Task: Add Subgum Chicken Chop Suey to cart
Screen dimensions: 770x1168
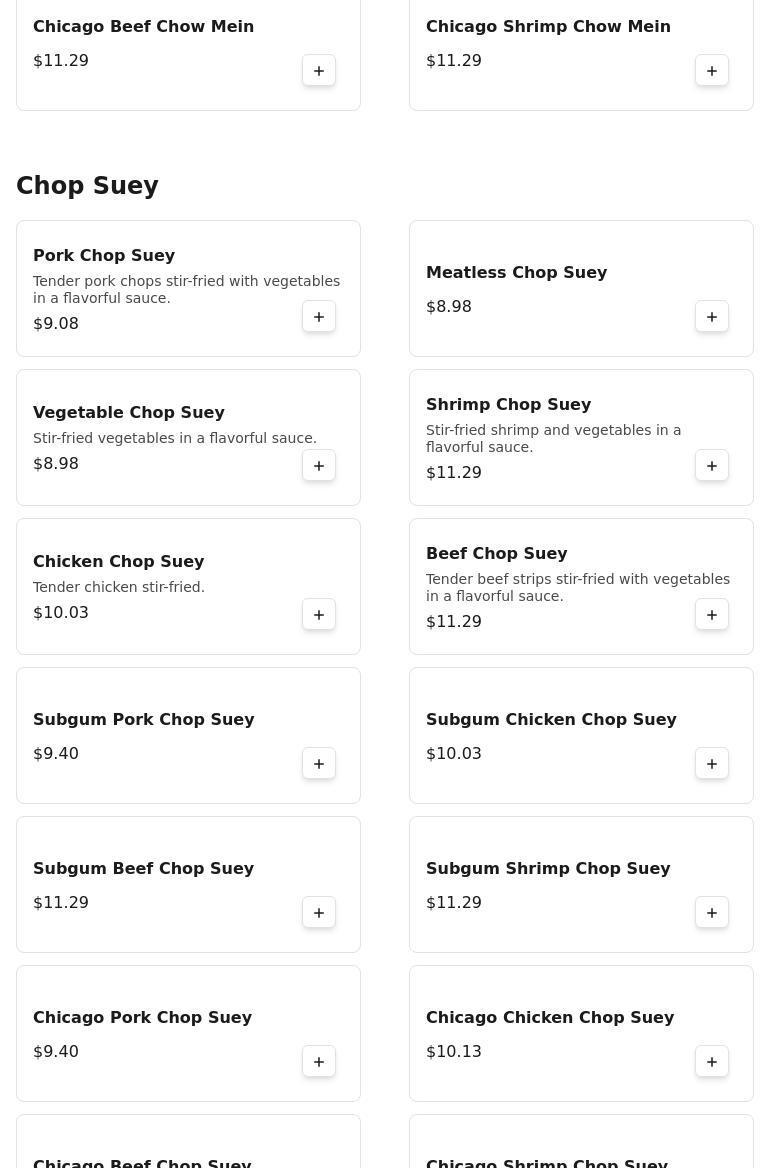Action: 712,764
